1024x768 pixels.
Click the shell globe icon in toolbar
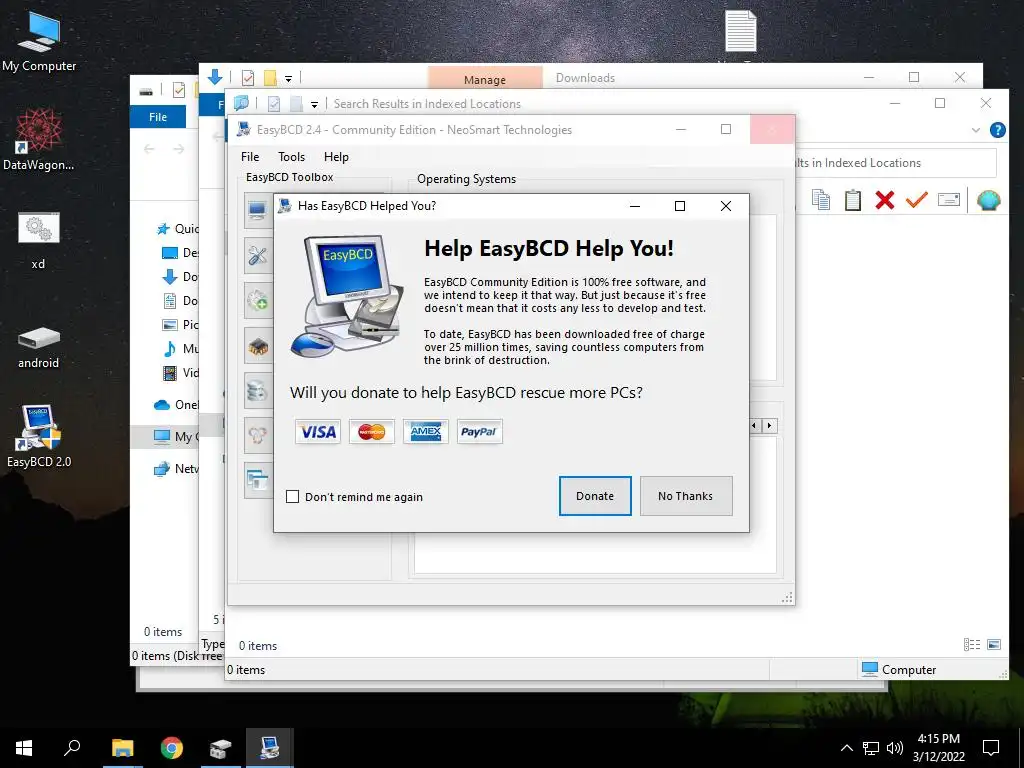pos(989,200)
